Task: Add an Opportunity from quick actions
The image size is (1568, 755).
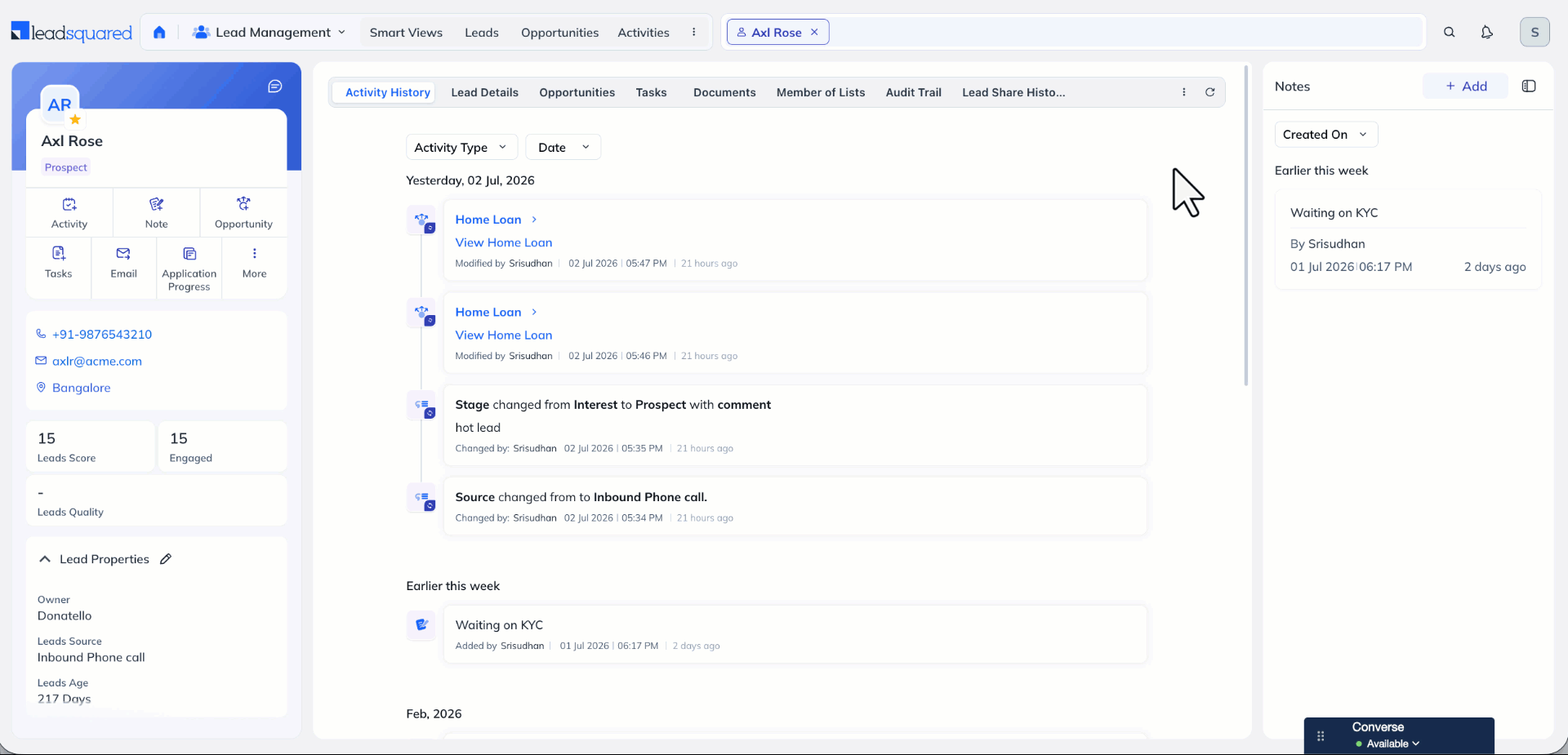Action: point(243,212)
